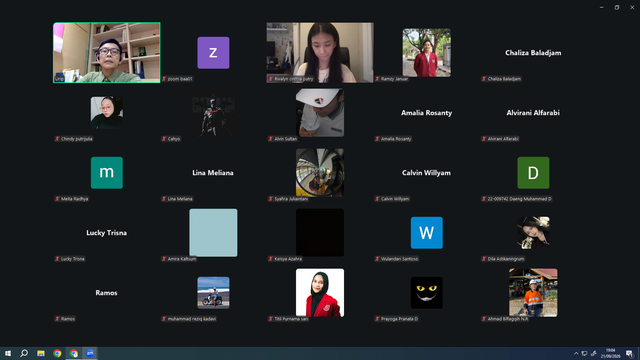Select Prayoga Pranata D's black cat avatar

(427, 293)
